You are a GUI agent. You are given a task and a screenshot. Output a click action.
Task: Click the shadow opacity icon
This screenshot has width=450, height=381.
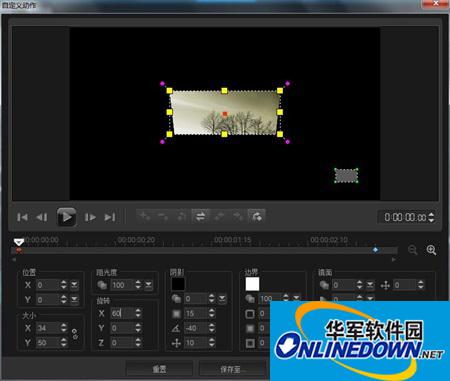click(x=176, y=299)
